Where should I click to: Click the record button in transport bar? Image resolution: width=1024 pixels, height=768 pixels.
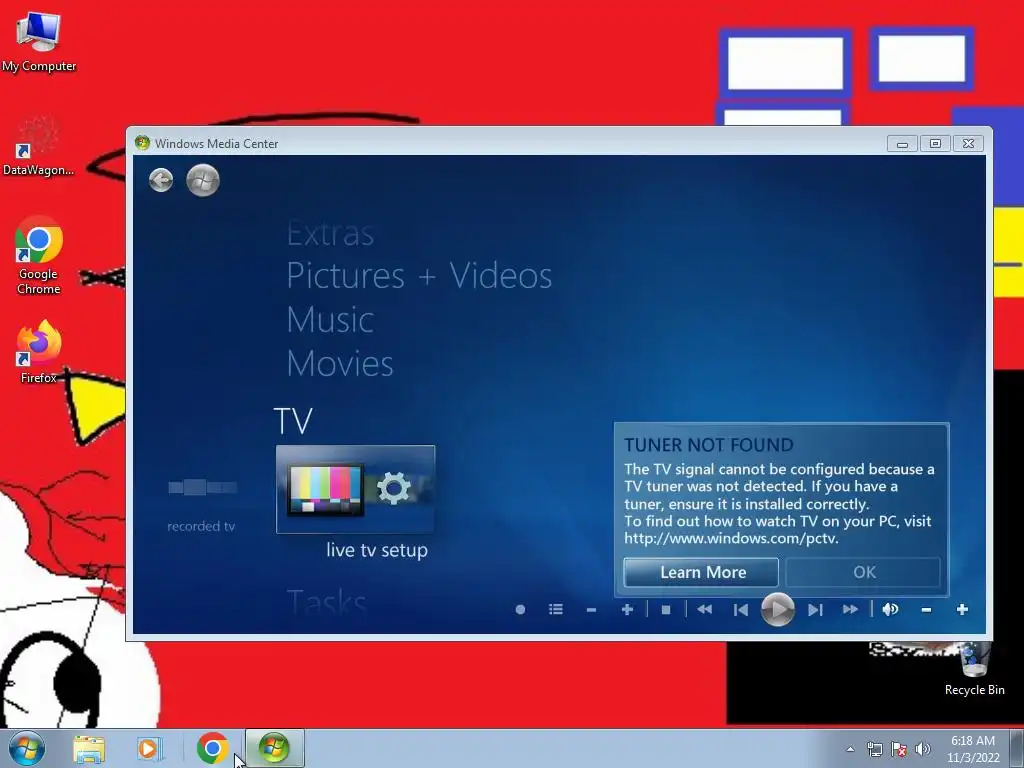[520, 609]
